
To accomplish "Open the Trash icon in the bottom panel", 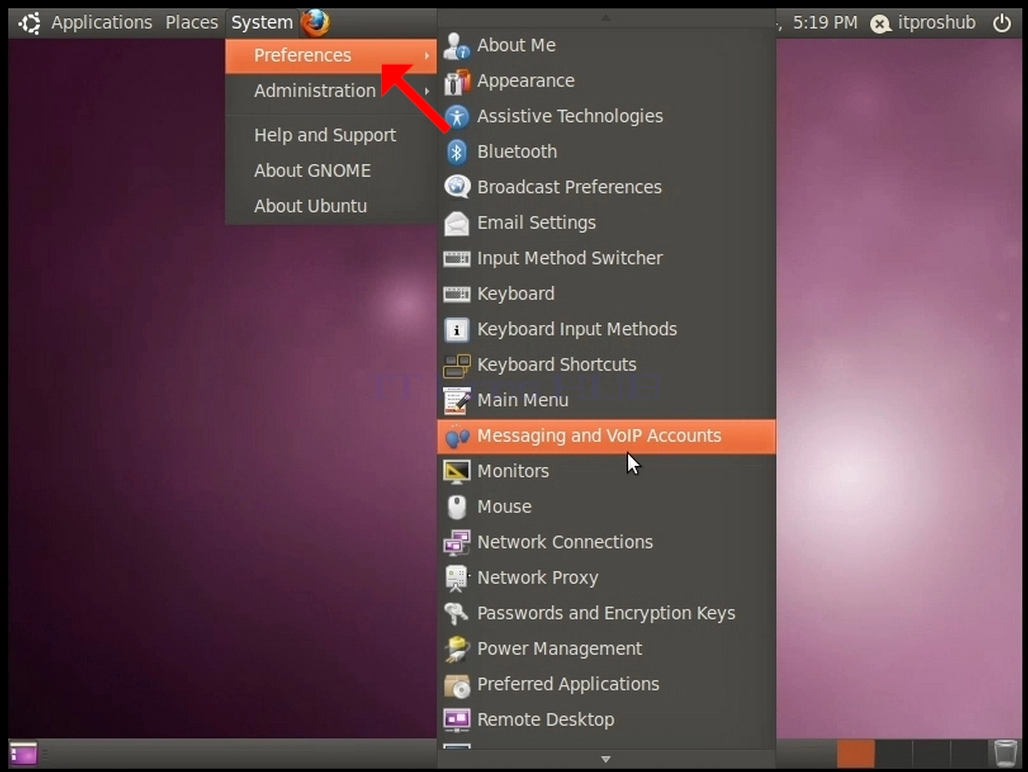I will 1005,752.
